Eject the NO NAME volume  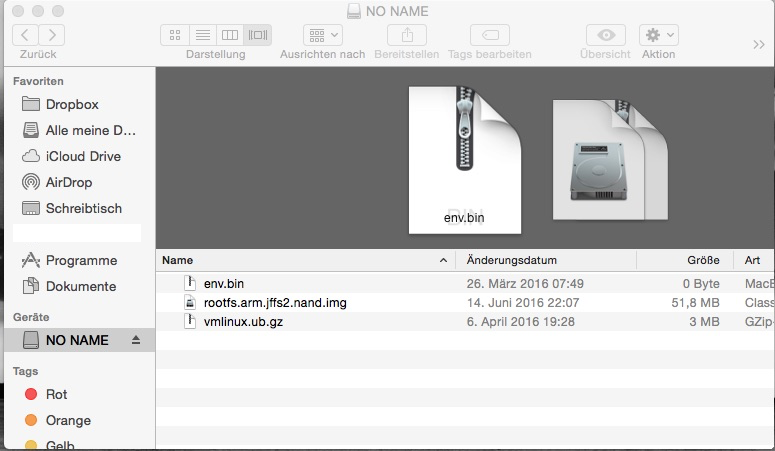(x=137, y=340)
